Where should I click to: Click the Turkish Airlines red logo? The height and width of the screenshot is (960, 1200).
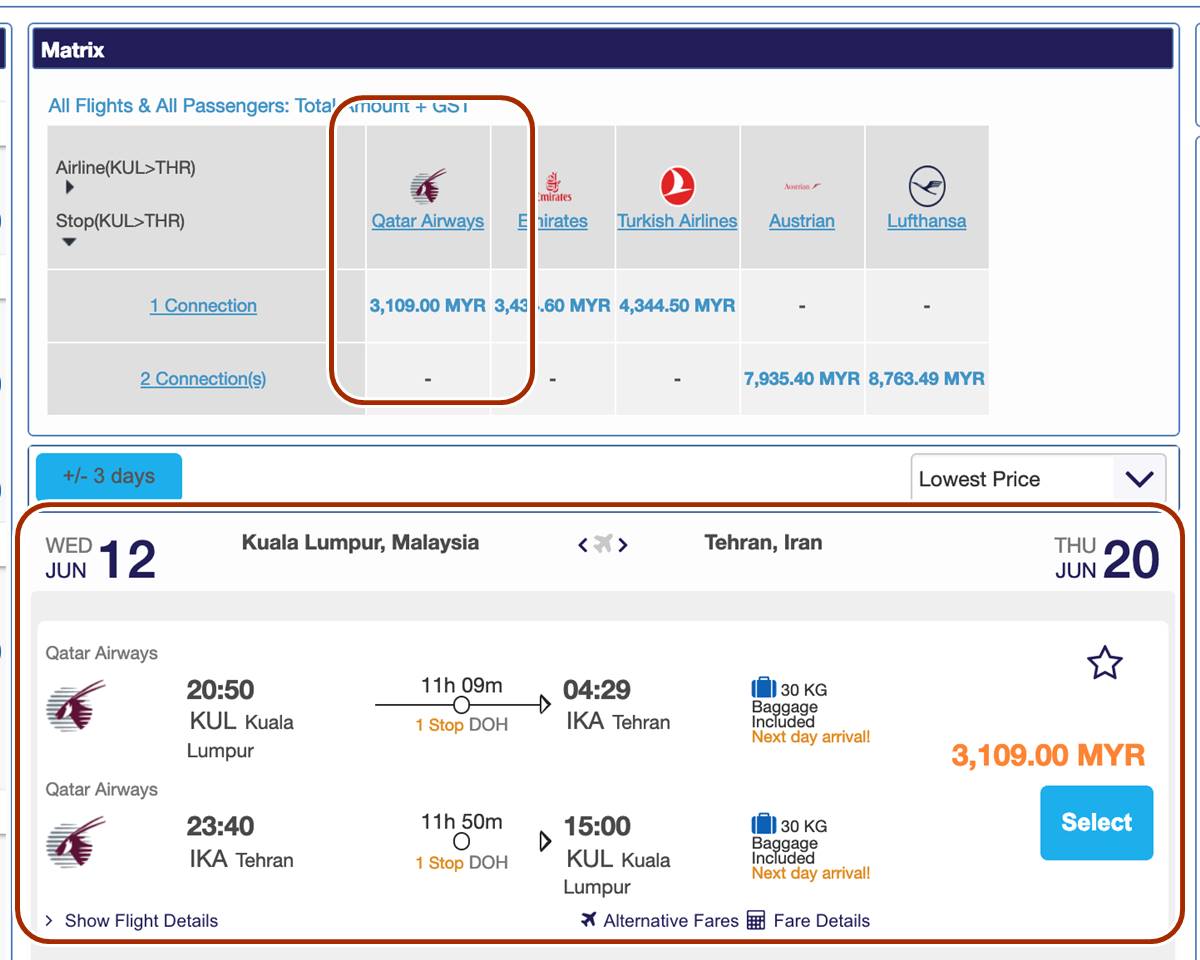[x=677, y=187]
